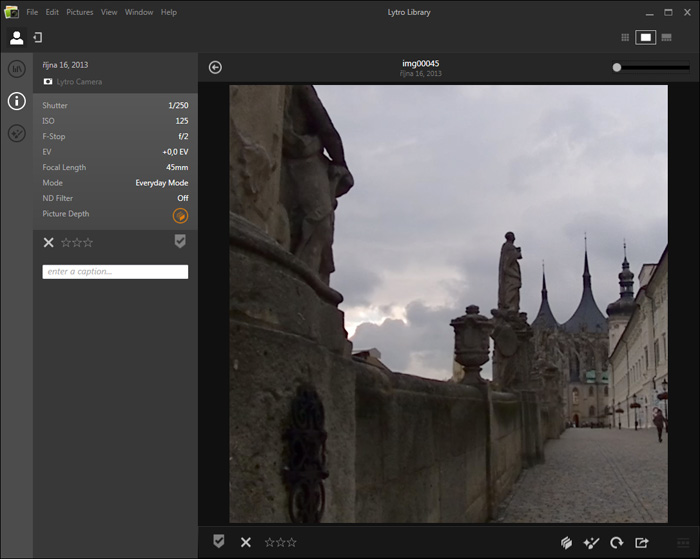The image size is (700, 559).
Task: Click the share/export icon in bottom toolbar
Action: click(x=642, y=542)
